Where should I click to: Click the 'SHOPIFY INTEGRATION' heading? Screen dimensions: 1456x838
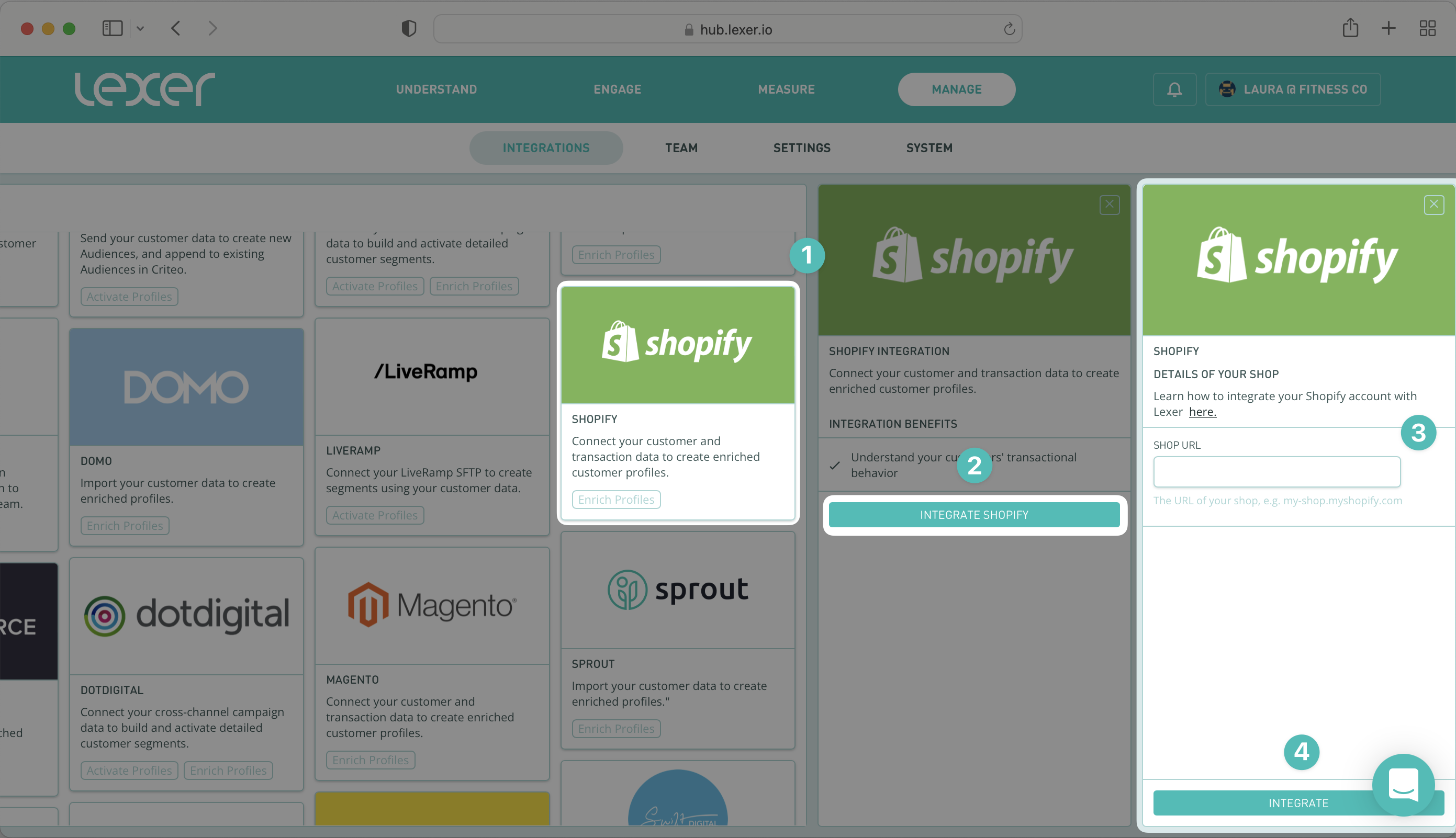coord(888,350)
